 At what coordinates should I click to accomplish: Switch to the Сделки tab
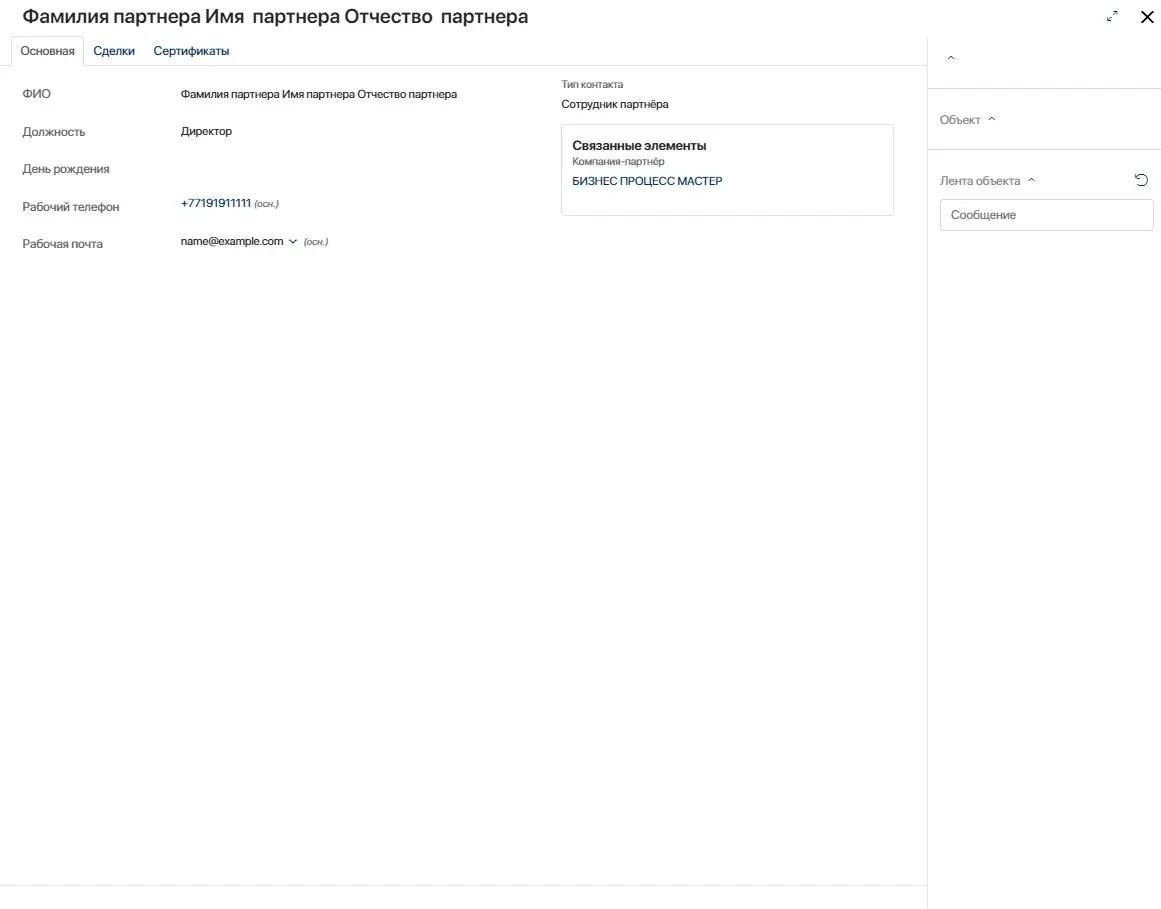114,51
